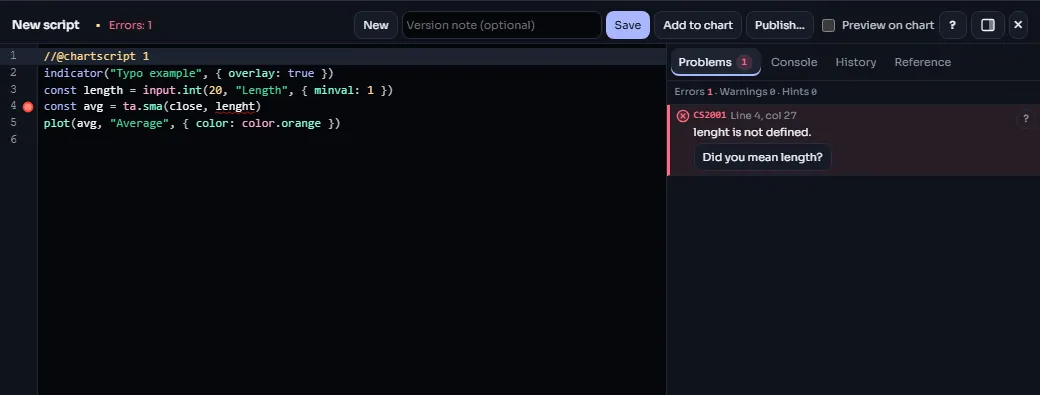
Task: Click the error circle icon beside CS2001
Action: [x=682, y=116]
